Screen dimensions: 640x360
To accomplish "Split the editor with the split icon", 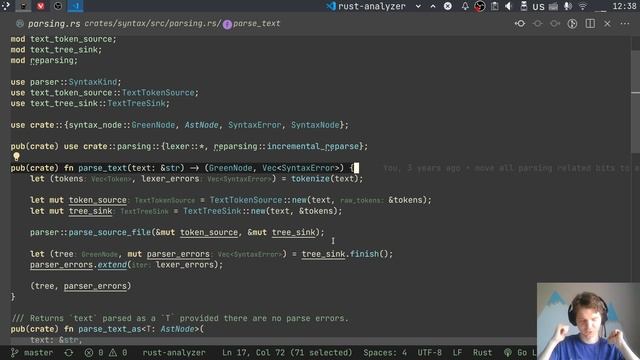I will coord(590,24).
